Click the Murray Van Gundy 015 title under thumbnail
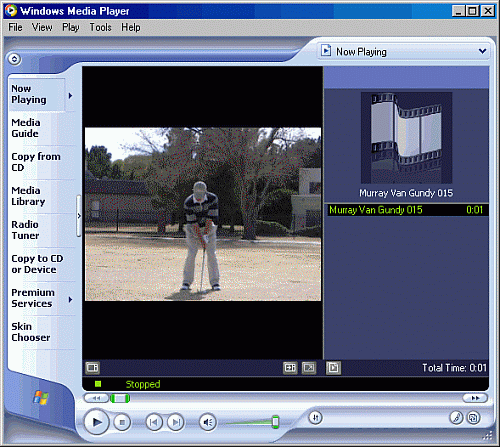This screenshot has height=447, width=500. 406,193
